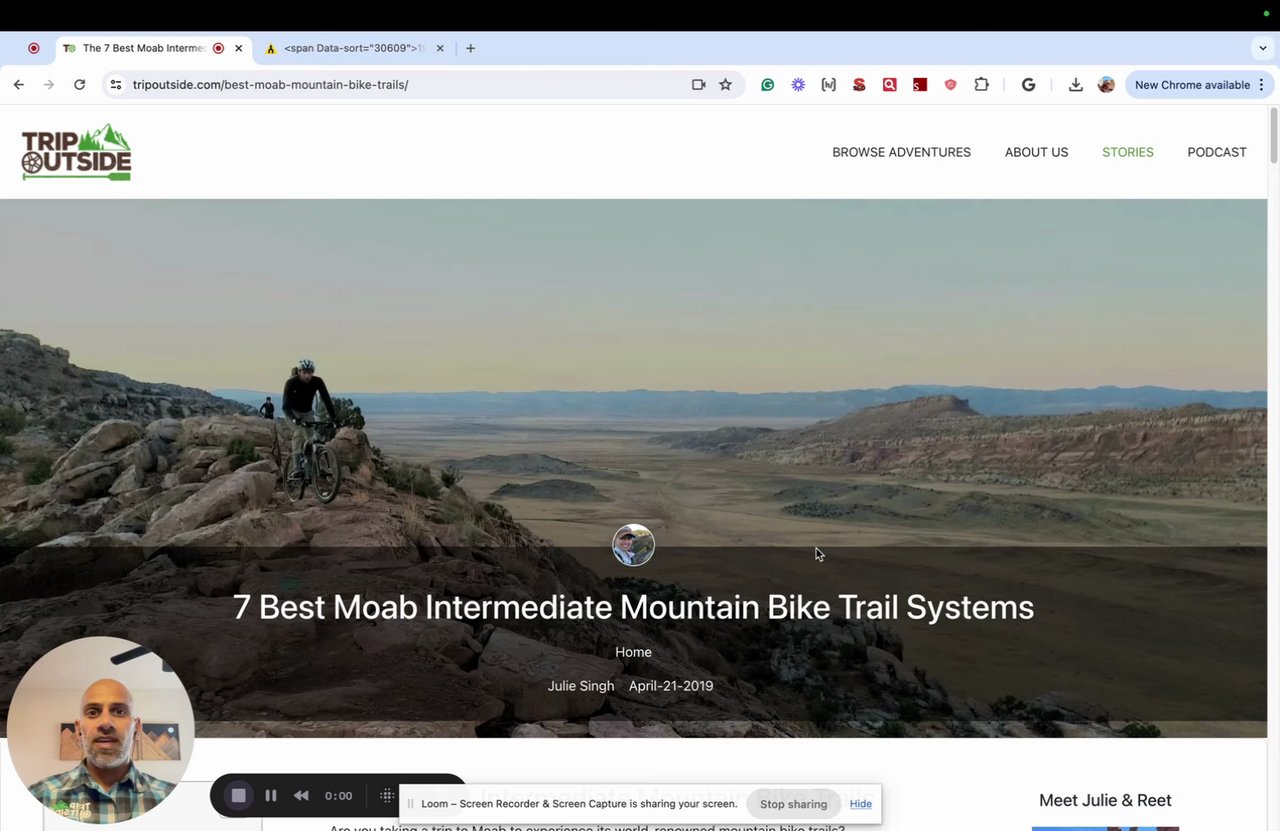Open Stories menu item
1280x831 pixels.
pos(1127,152)
